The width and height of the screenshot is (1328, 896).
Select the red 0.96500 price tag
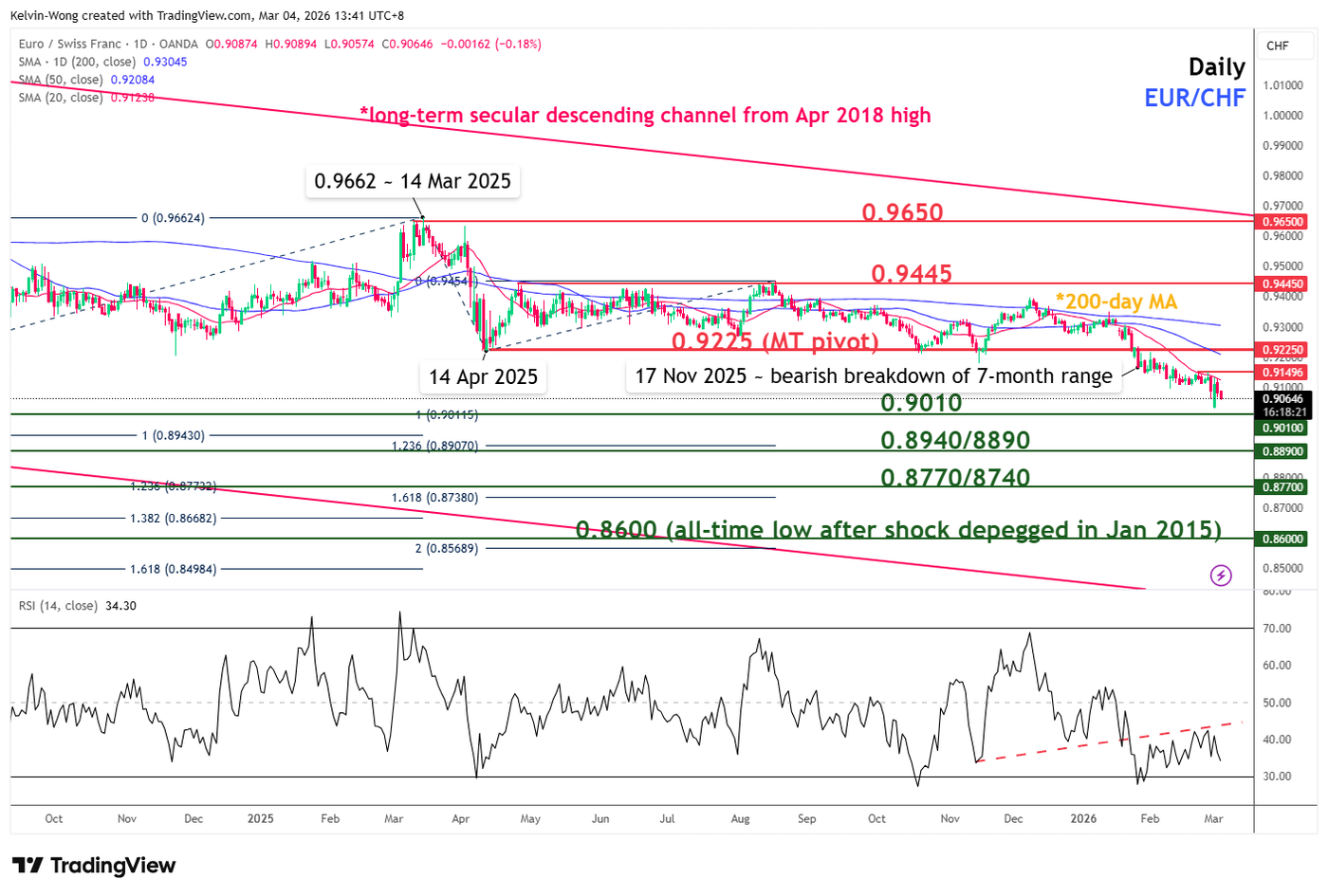click(x=1285, y=220)
